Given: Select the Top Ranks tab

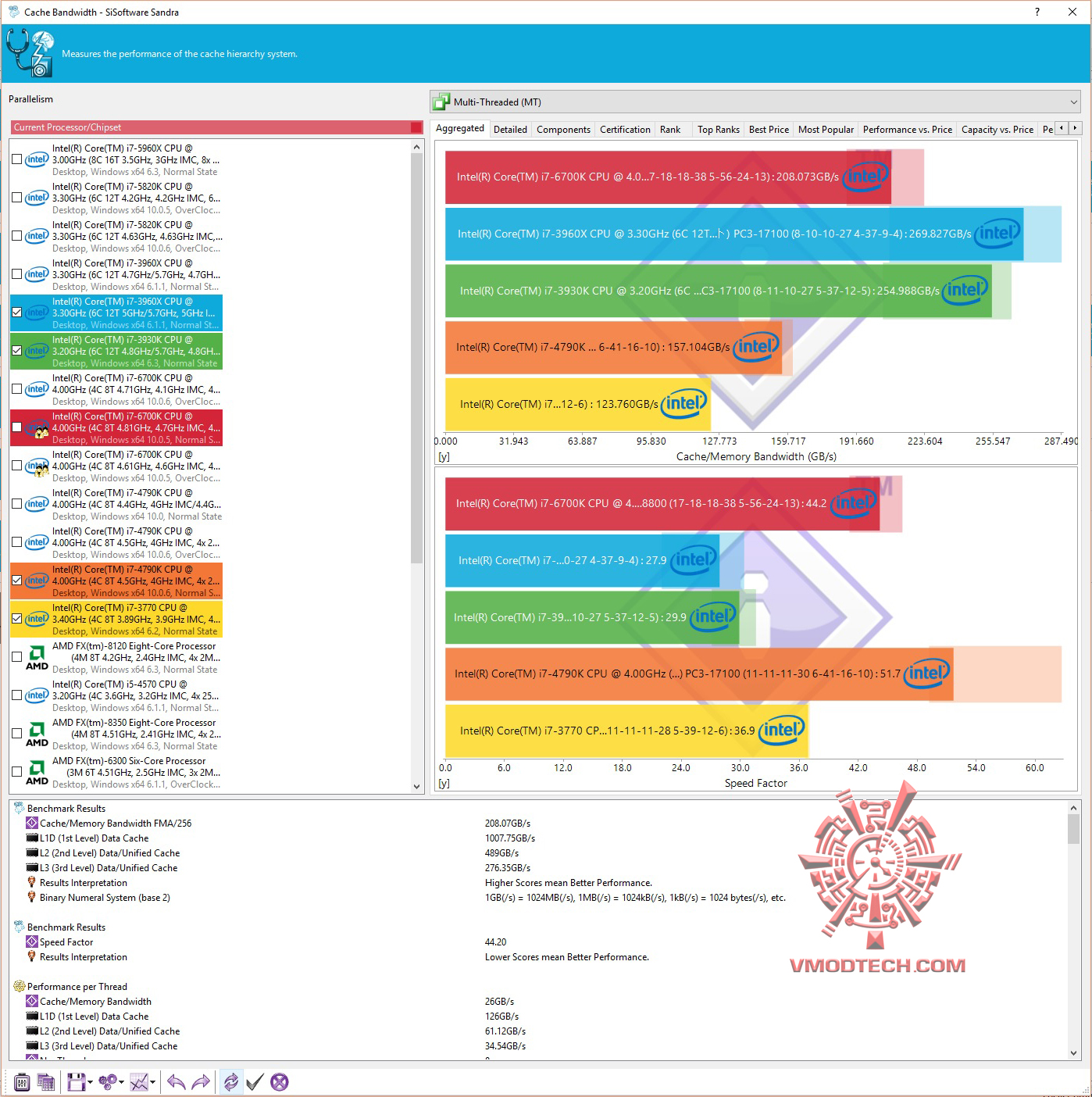Looking at the screenshot, I should (x=719, y=130).
